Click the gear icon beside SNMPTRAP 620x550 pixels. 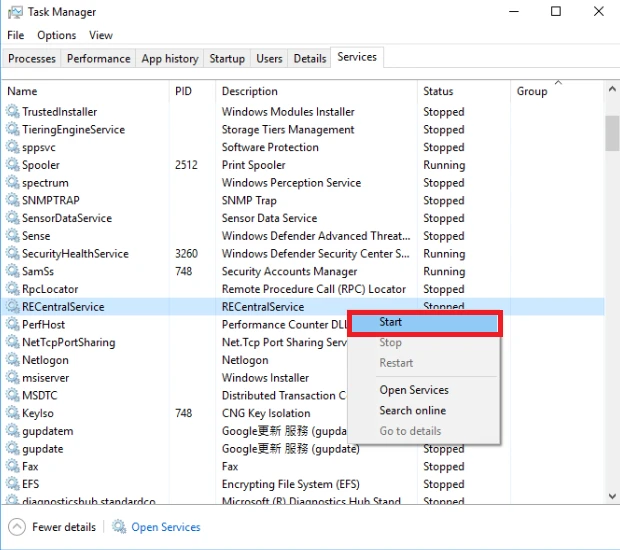pos(13,200)
